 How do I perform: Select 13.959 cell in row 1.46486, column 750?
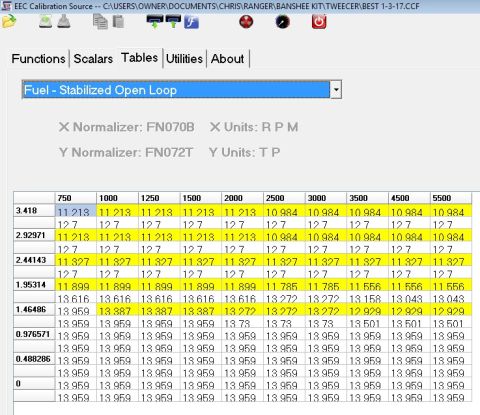click(76, 310)
